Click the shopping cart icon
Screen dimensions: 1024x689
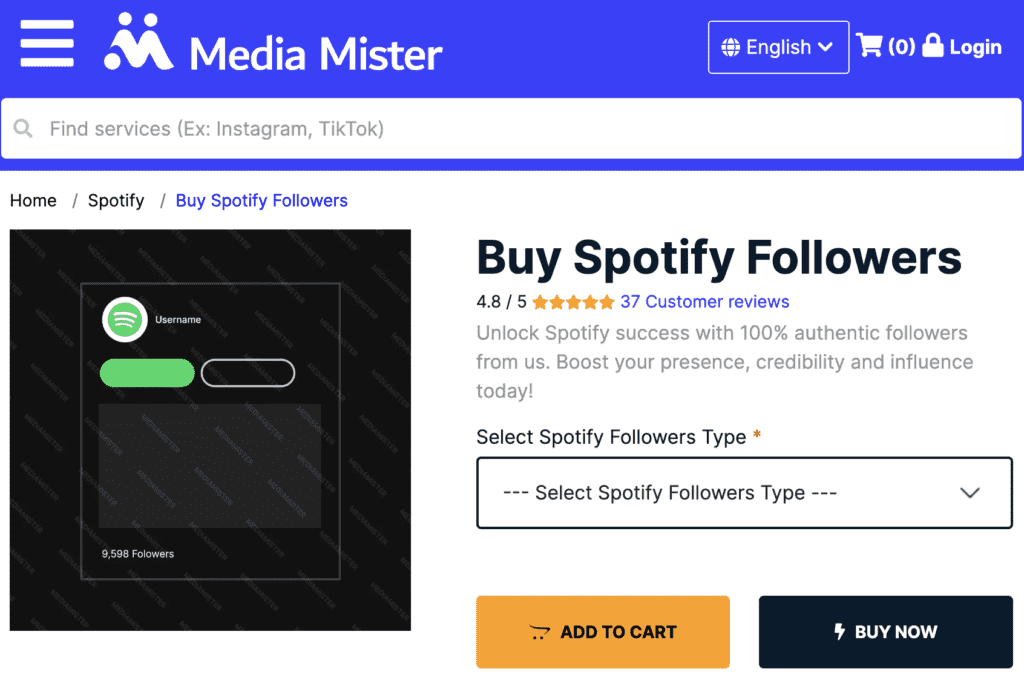coord(873,45)
